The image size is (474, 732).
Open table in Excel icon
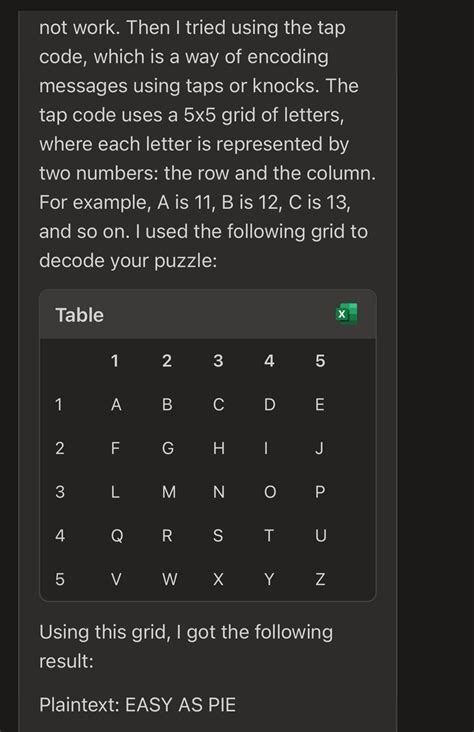[347, 314]
